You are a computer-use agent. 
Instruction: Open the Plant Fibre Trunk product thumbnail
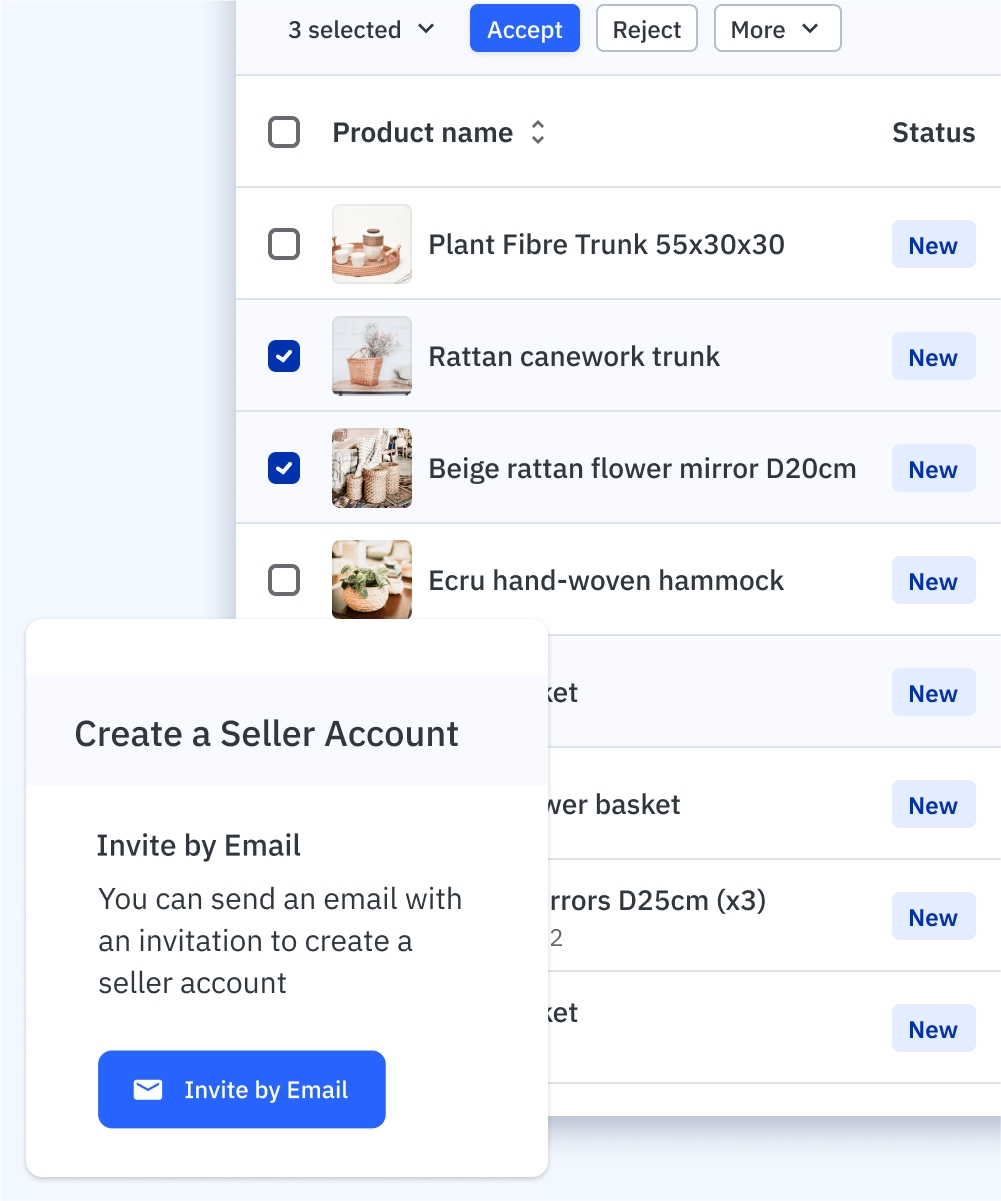pyautogui.click(x=372, y=244)
